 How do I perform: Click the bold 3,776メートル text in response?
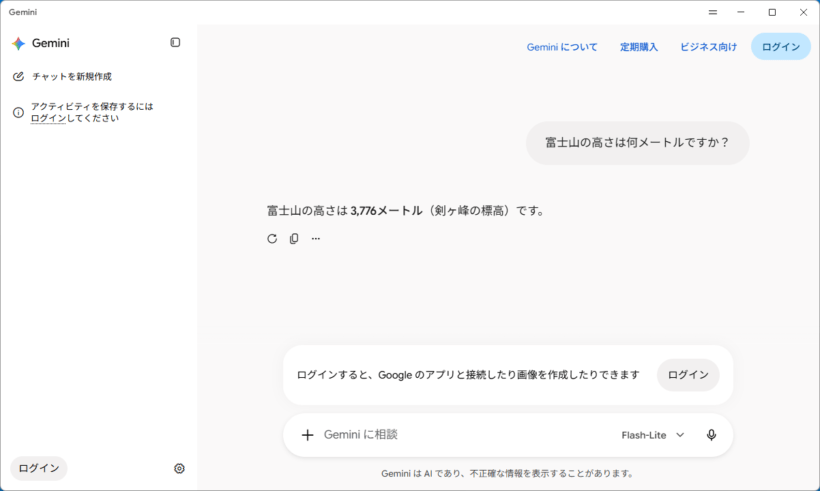386,211
